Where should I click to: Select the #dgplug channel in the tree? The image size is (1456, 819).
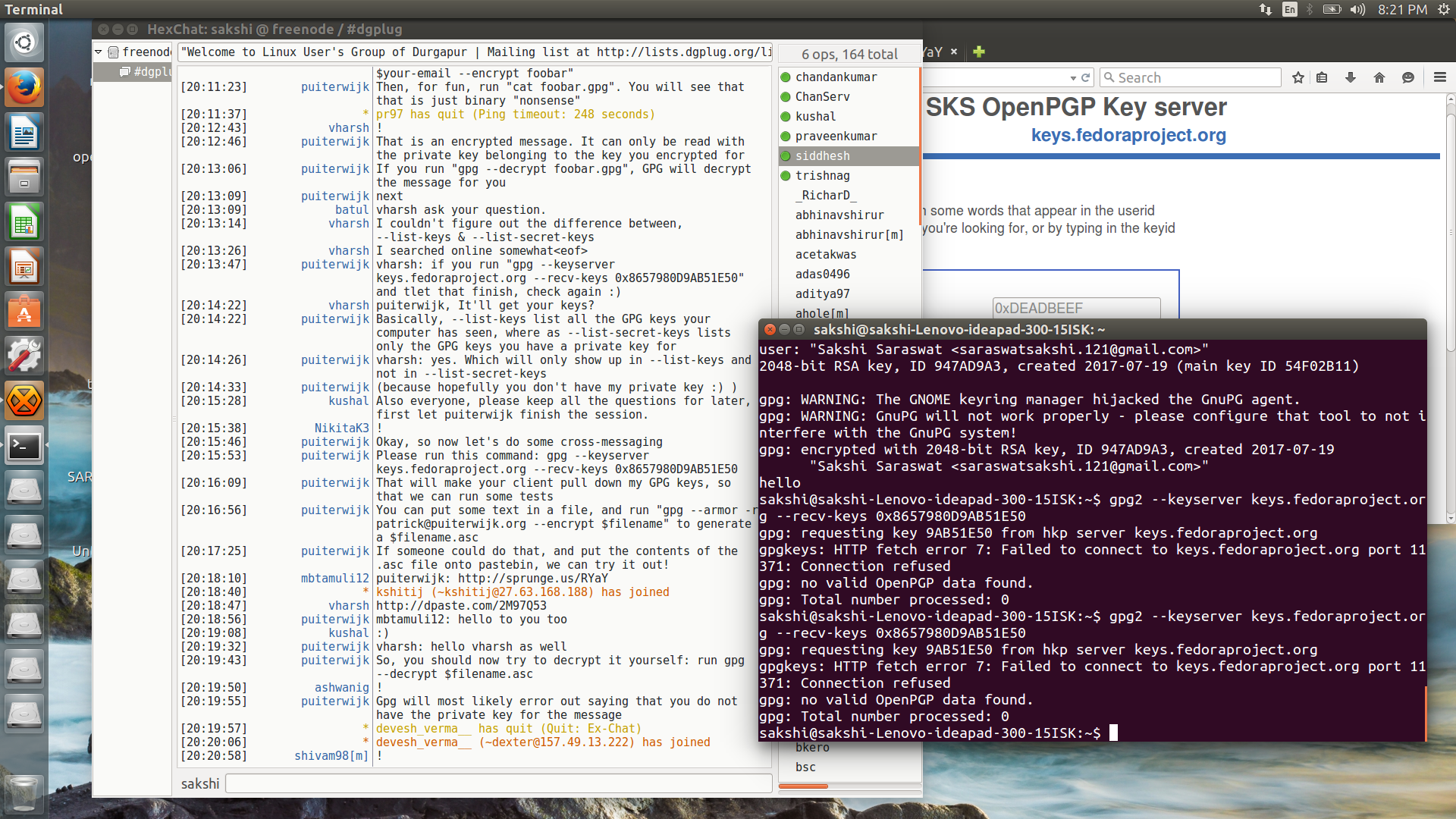pos(146,71)
